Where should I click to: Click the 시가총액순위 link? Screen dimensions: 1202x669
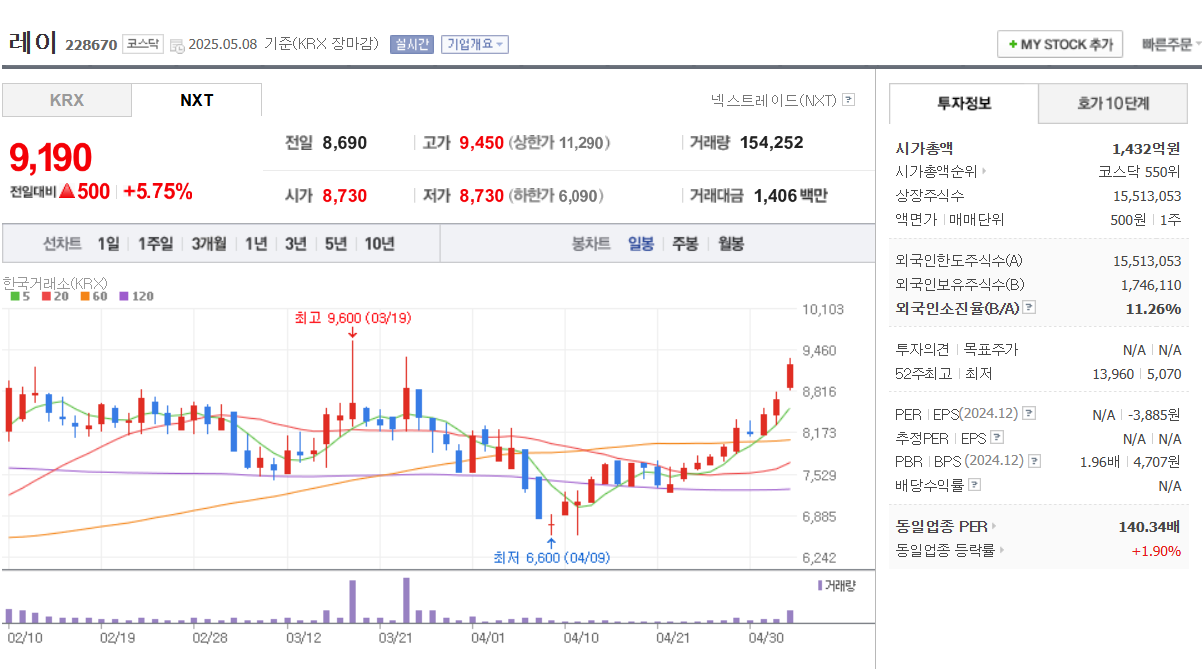coord(936,172)
